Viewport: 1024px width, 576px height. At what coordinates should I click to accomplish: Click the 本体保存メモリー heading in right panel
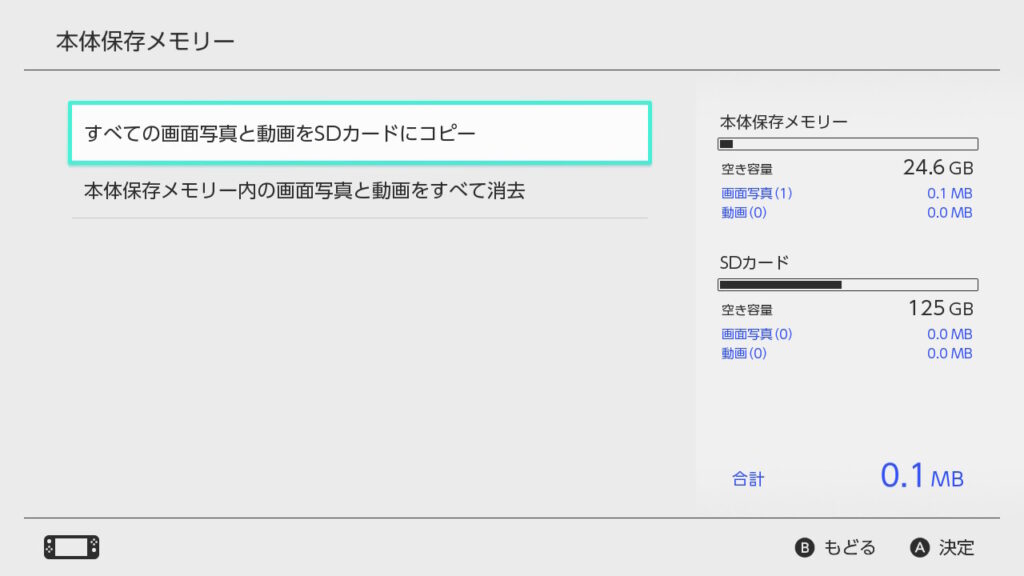[784, 122]
